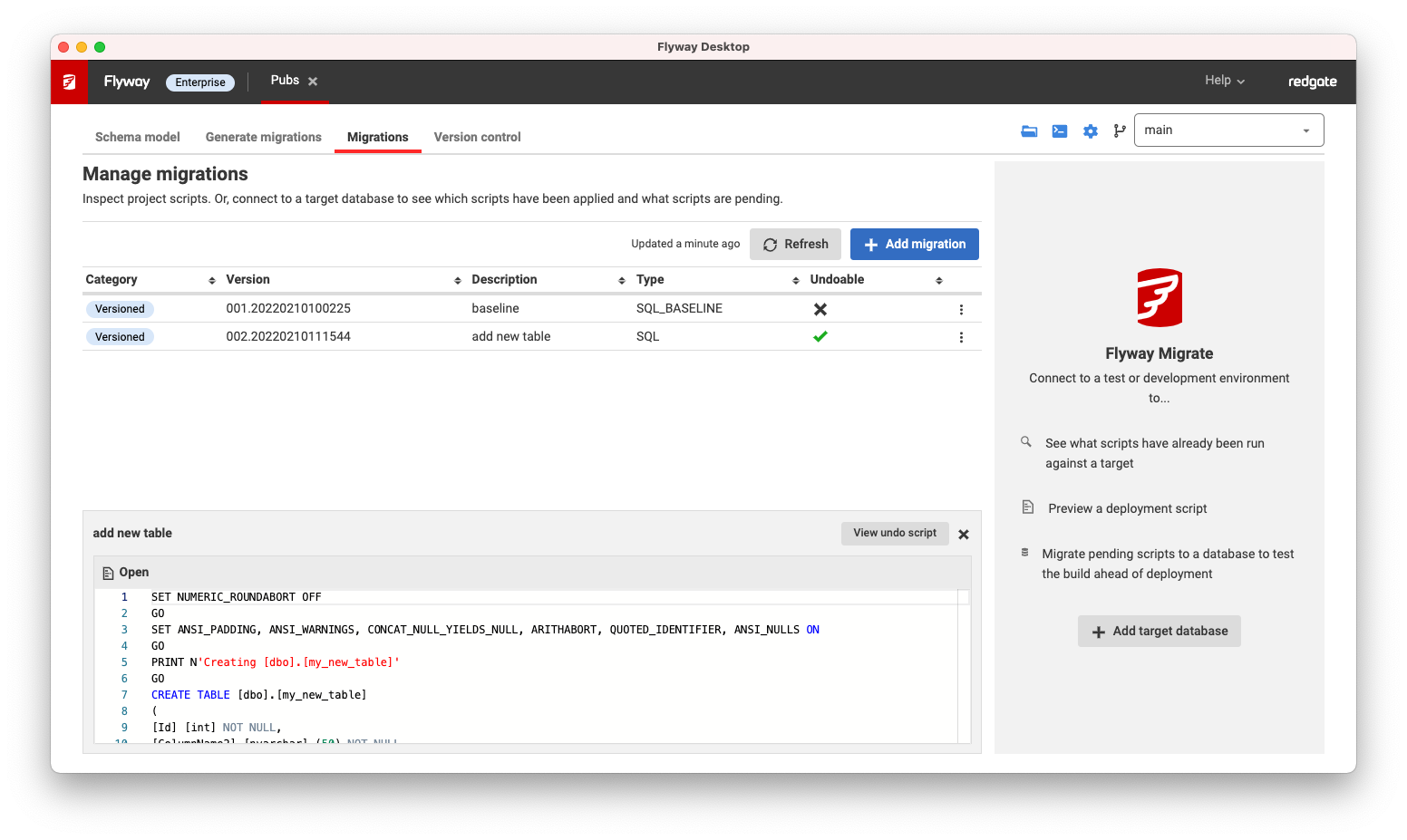Sort by Undoable column arrows
1407x840 pixels.
(x=939, y=281)
